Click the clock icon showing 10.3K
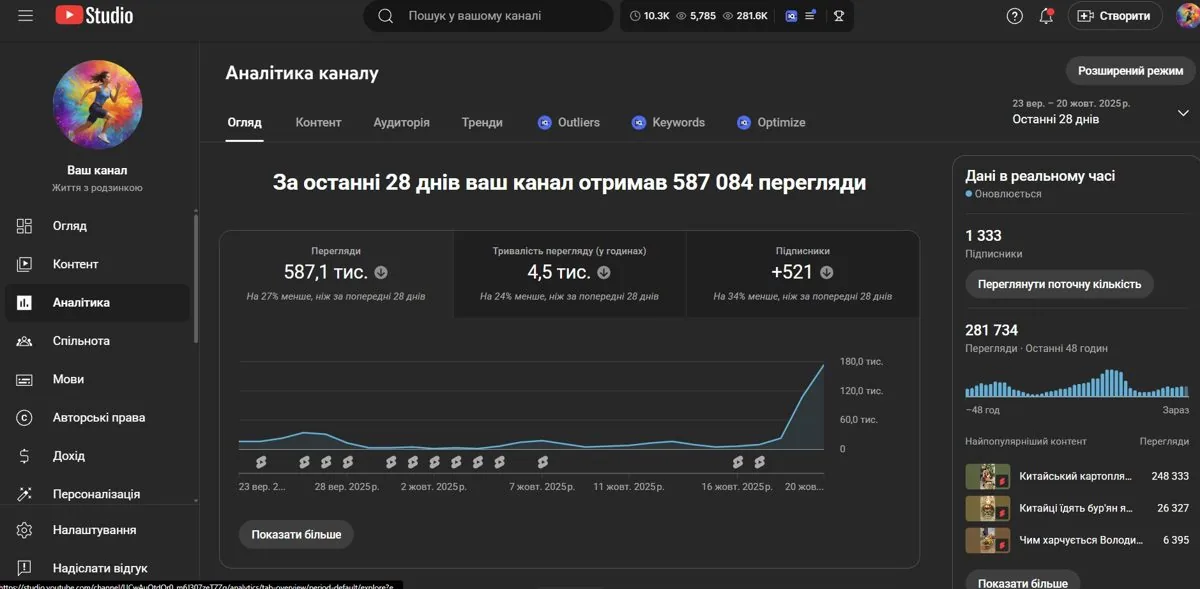 pyautogui.click(x=636, y=16)
